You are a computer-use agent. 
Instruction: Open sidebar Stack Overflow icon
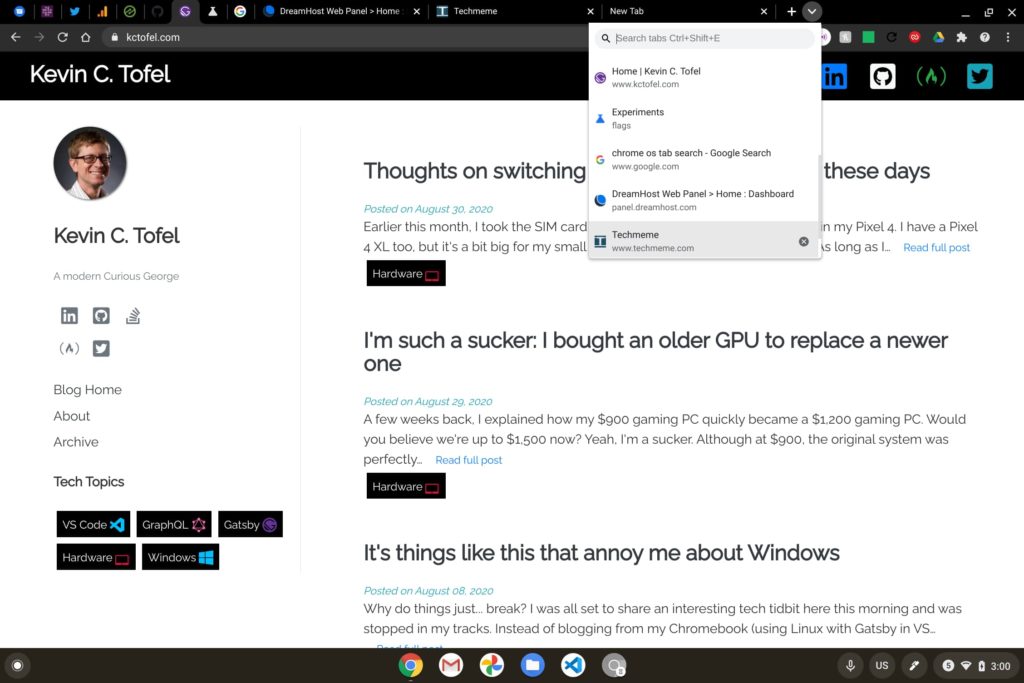pyautogui.click(x=133, y=316)
